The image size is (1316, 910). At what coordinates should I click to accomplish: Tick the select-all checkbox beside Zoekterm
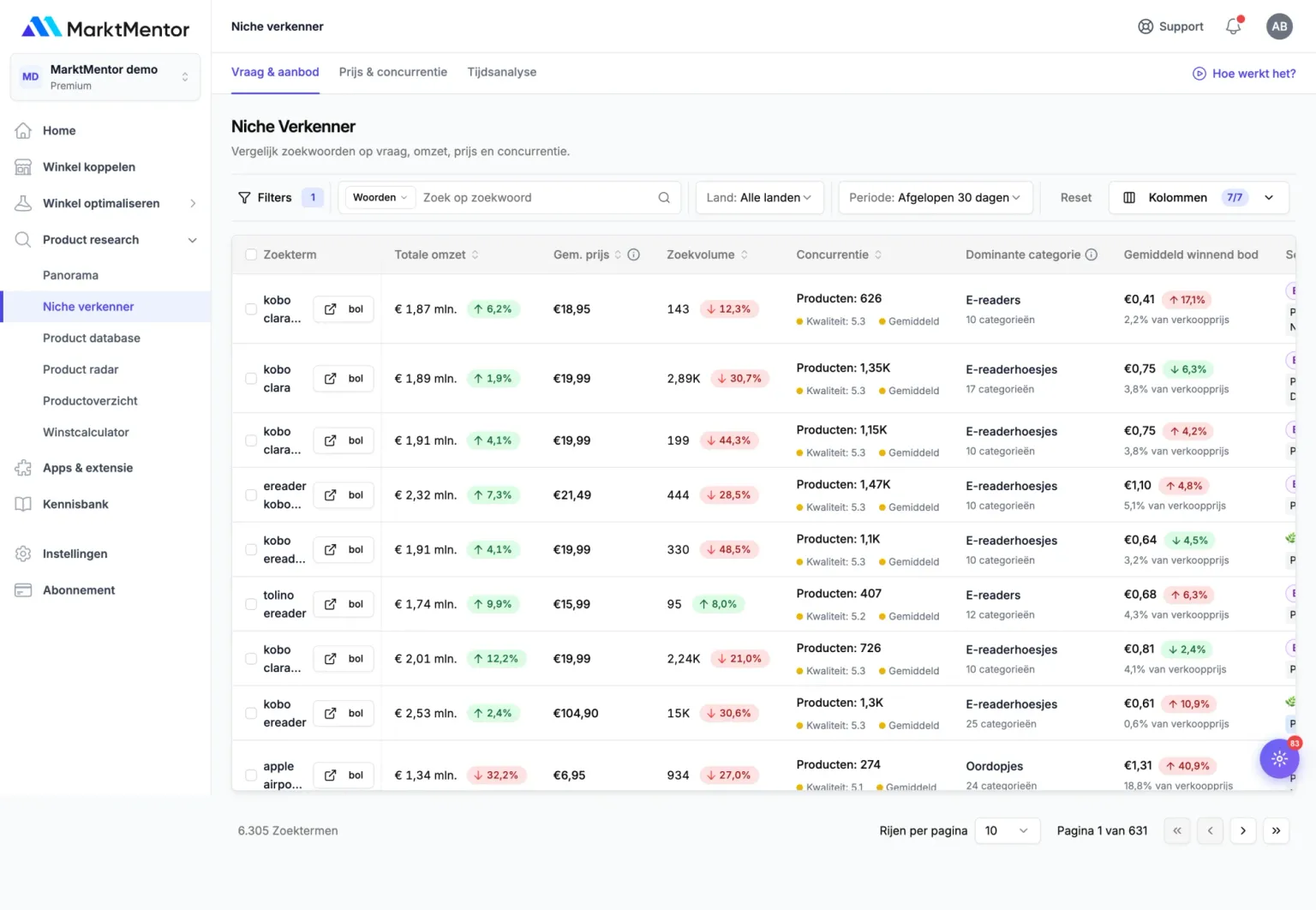click(251, 254)
